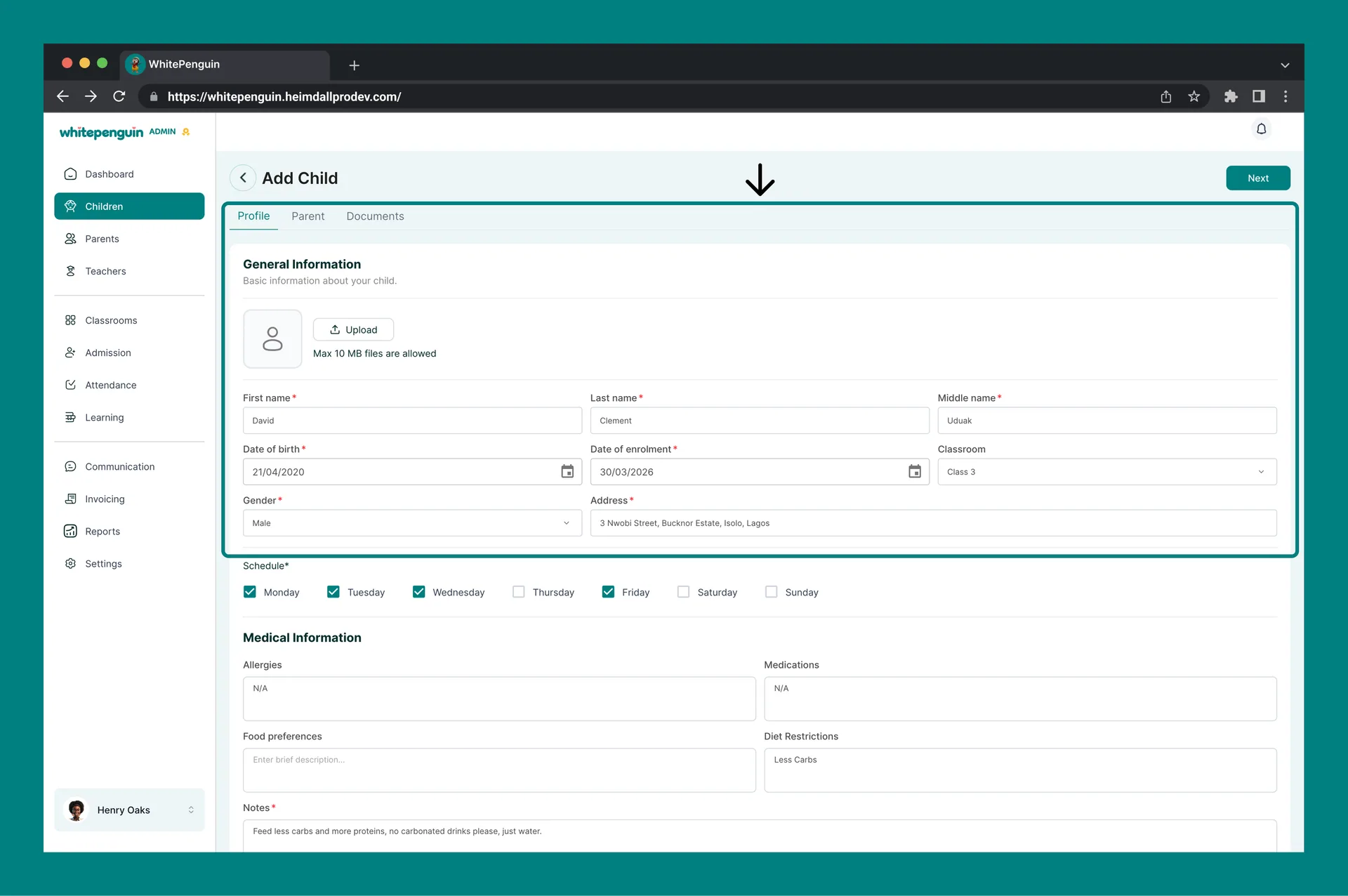Viewport: 1348px width, 896px height.
Task: Open the Date of birth calendar picker
Action: click(x=567, y=472)
